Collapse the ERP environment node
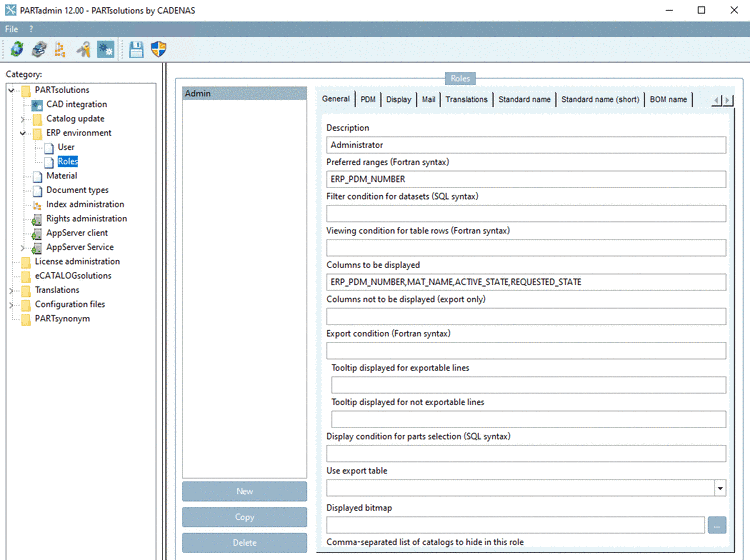 [x=22, y=133]
